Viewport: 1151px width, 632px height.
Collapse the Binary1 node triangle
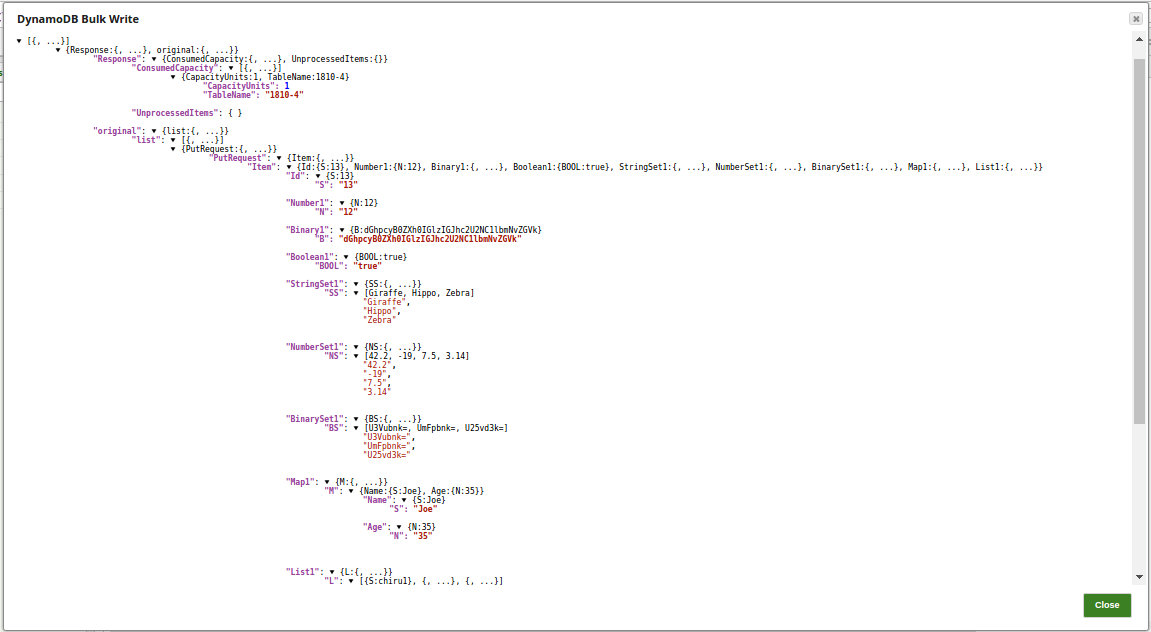342,230
